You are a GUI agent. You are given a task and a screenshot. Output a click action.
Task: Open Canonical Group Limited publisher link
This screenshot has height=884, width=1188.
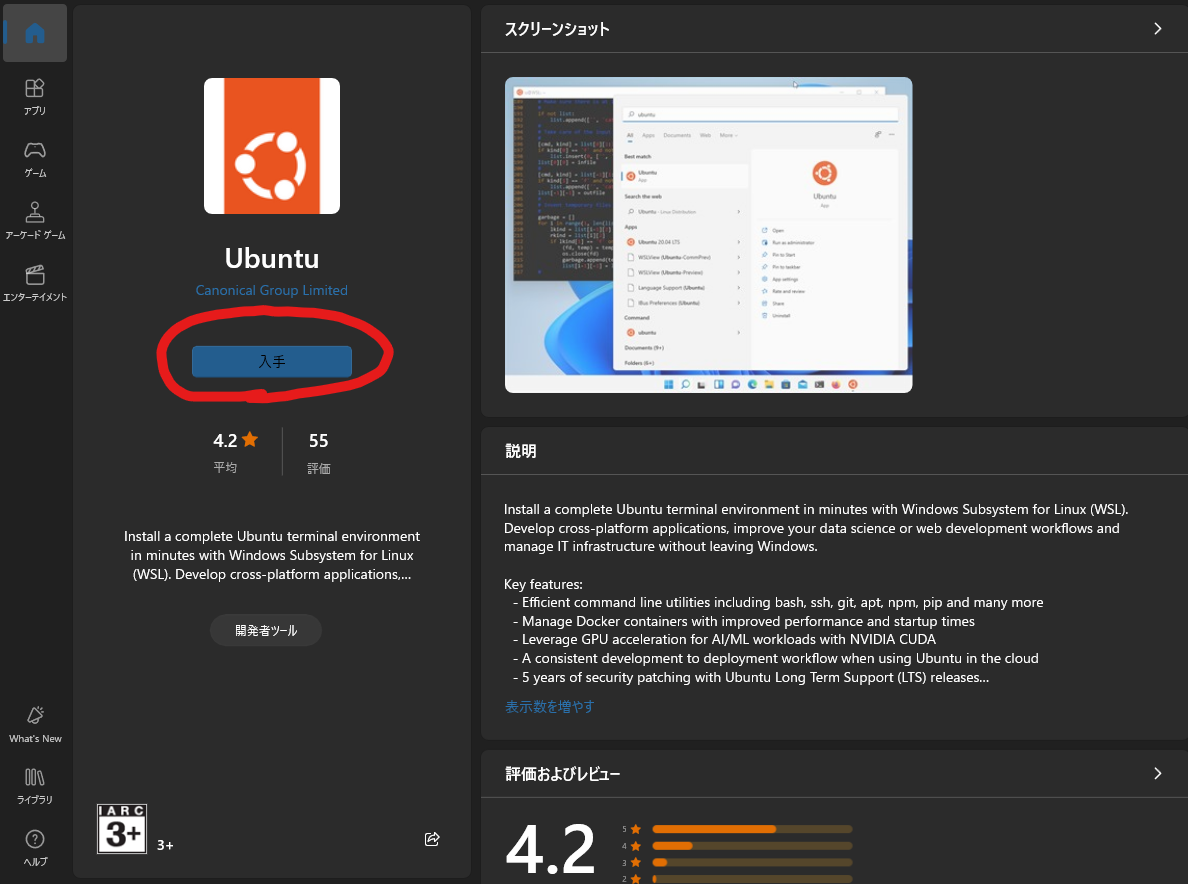point(272,290)
